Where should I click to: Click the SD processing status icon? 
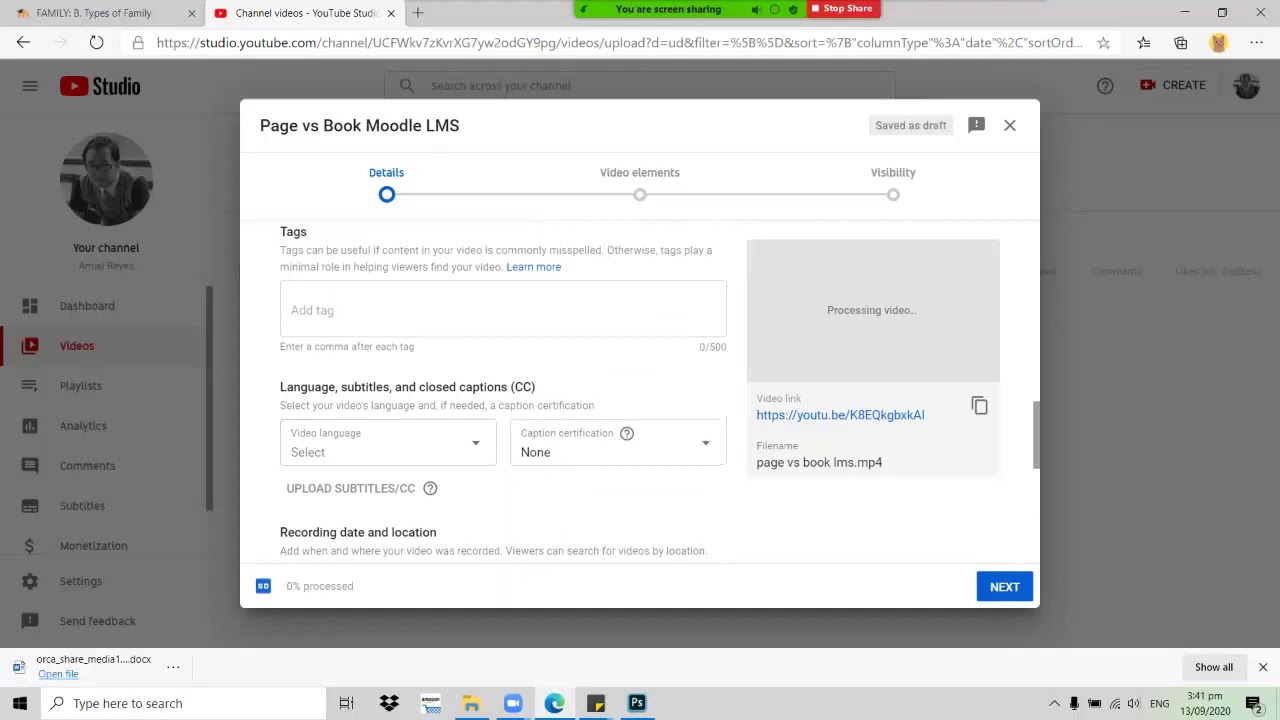coord(263,586)
